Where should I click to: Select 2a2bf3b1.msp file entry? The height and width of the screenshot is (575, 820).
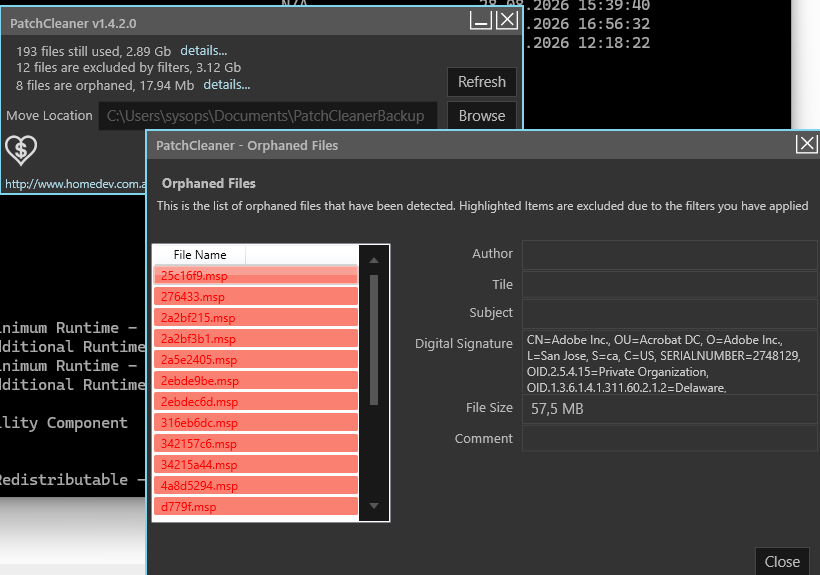pyautogui.click(x=256, y=338)
